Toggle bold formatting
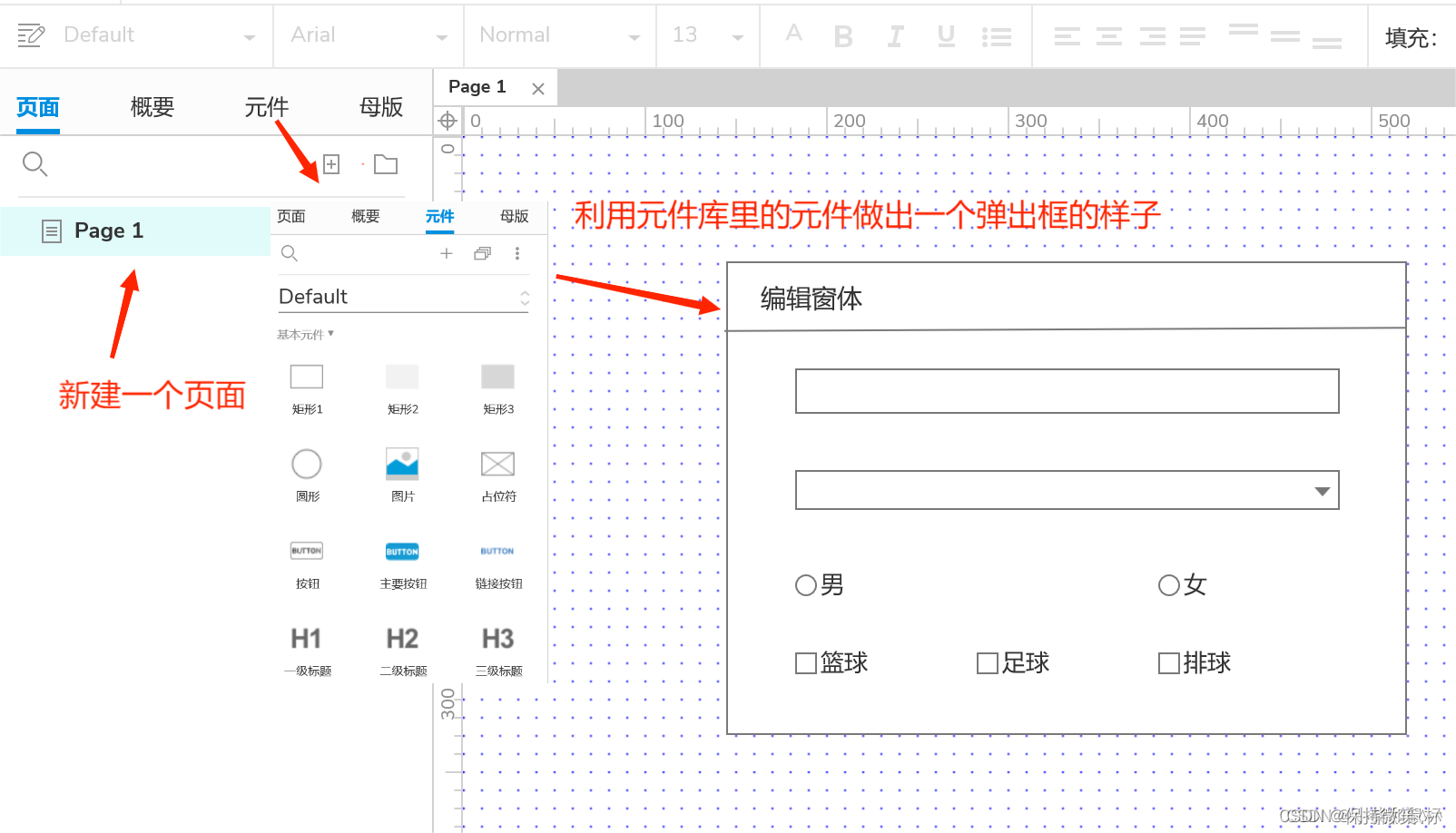The image size is (1456, 833). point(843,36)
